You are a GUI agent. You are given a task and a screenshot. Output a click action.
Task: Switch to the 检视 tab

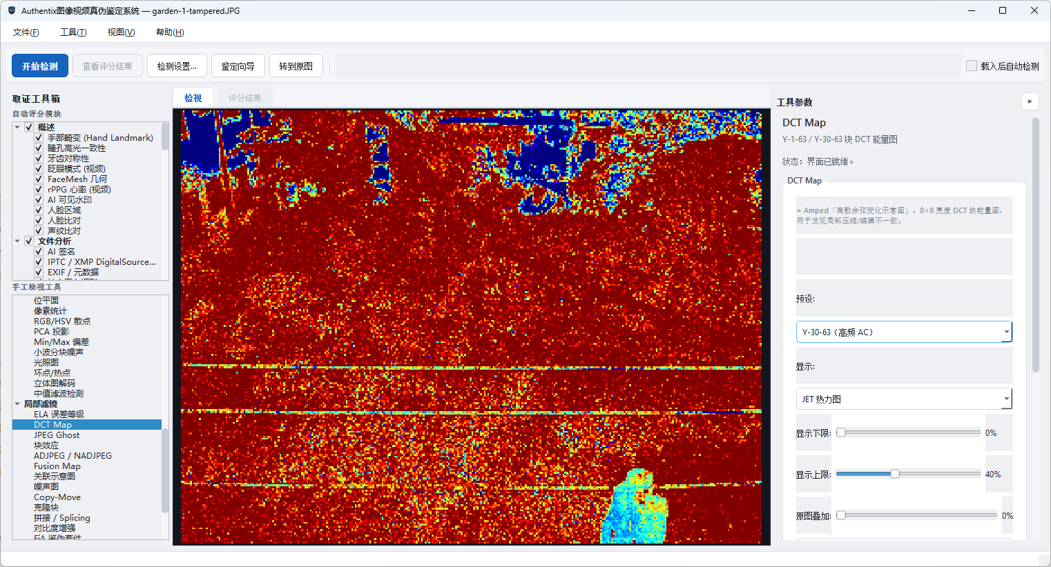coord(193,98)
